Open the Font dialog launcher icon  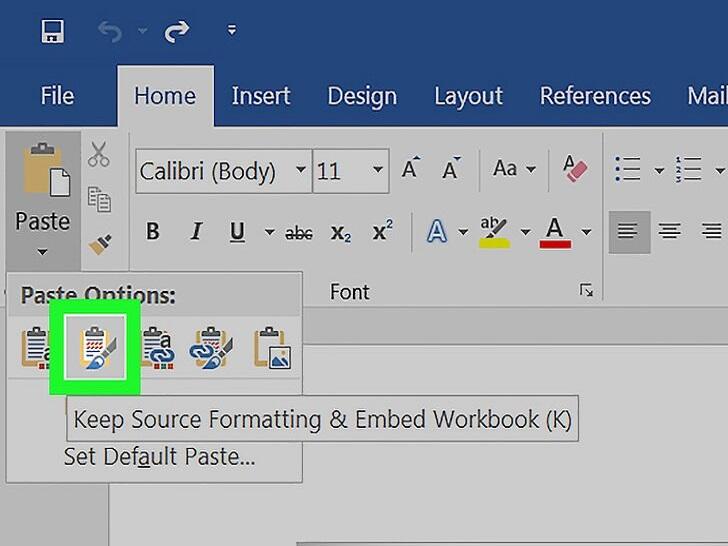click(x=586, y=291)
